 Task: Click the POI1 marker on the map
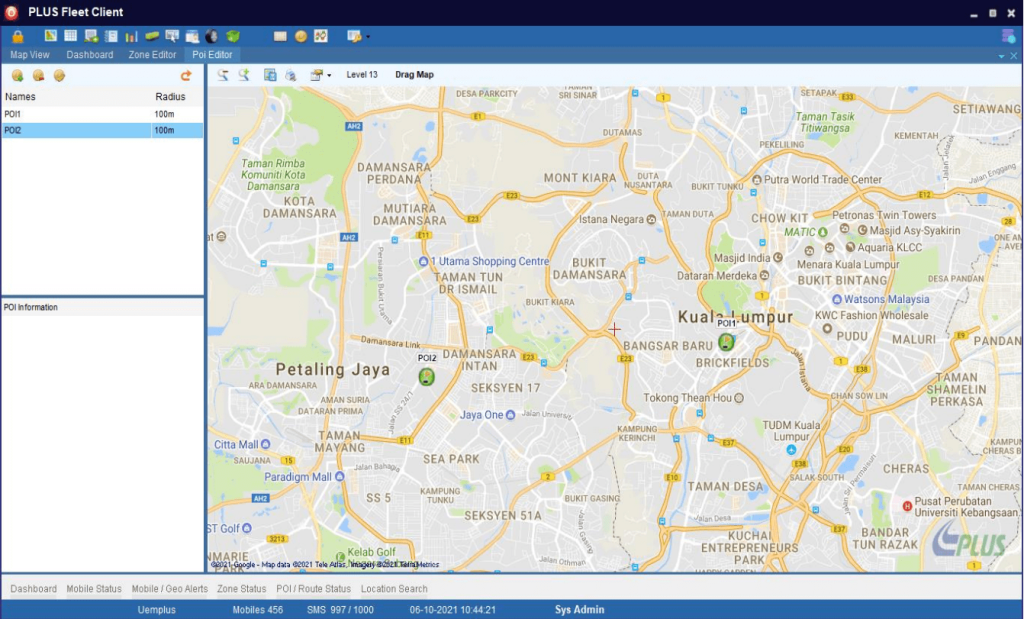pos(726,341)
